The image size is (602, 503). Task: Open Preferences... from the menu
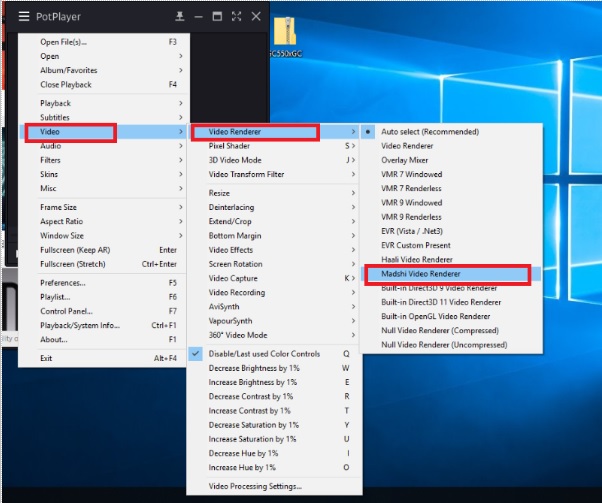click(x=104, y=283)
